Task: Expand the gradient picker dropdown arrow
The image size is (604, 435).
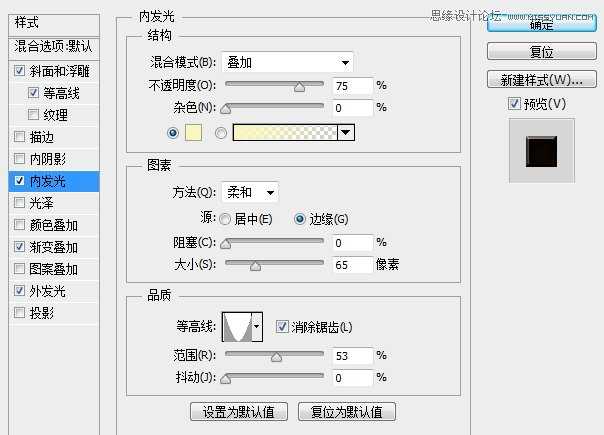Action: point(346,133)
